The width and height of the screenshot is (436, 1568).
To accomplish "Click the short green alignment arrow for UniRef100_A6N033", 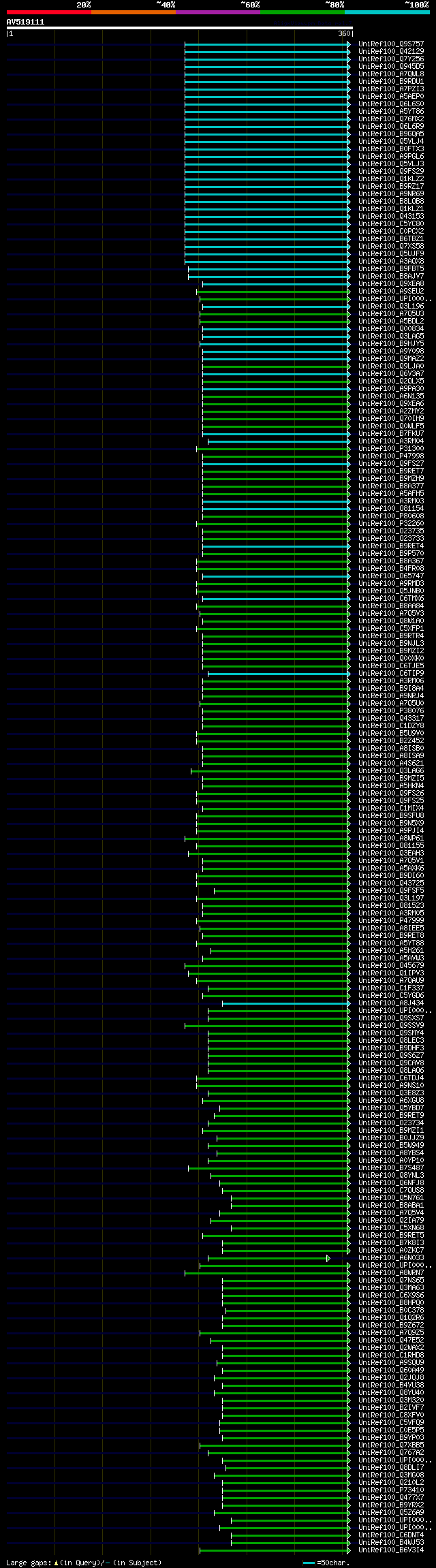I will 269,1257.
